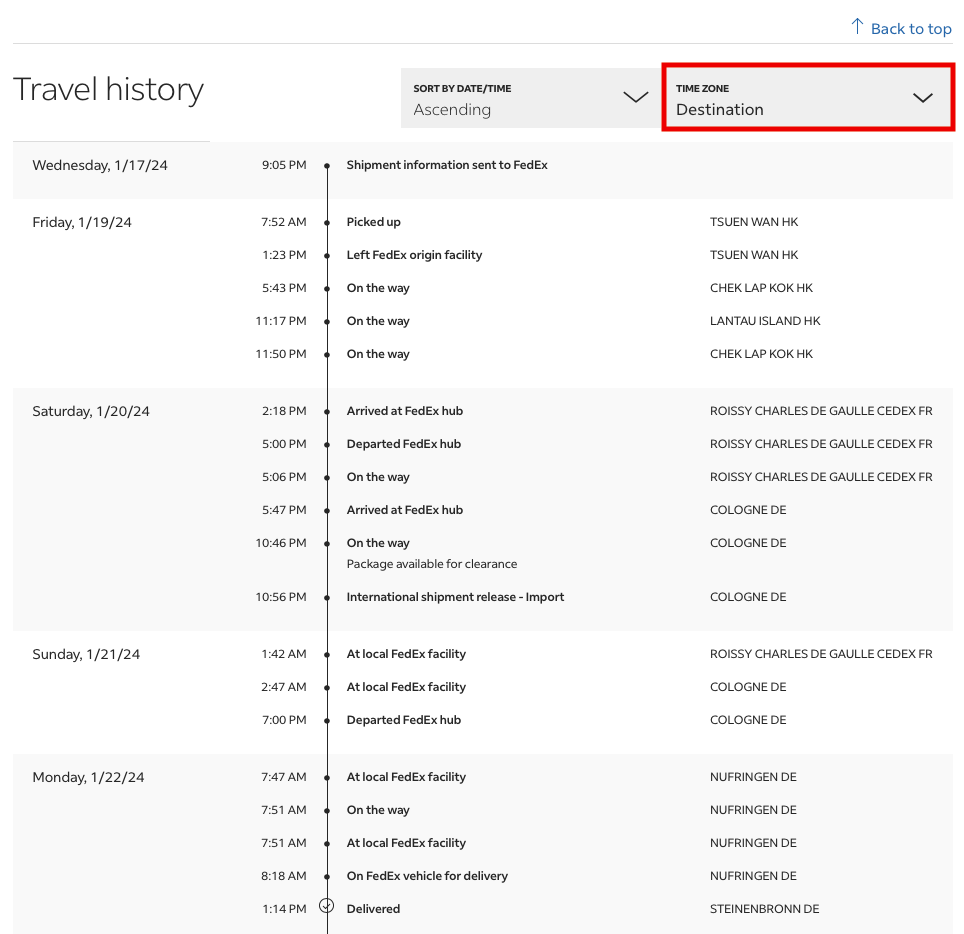Click timeline dot for Left FedEx origin facility
This screenshot has height=934, width=964.
(327, 256)
